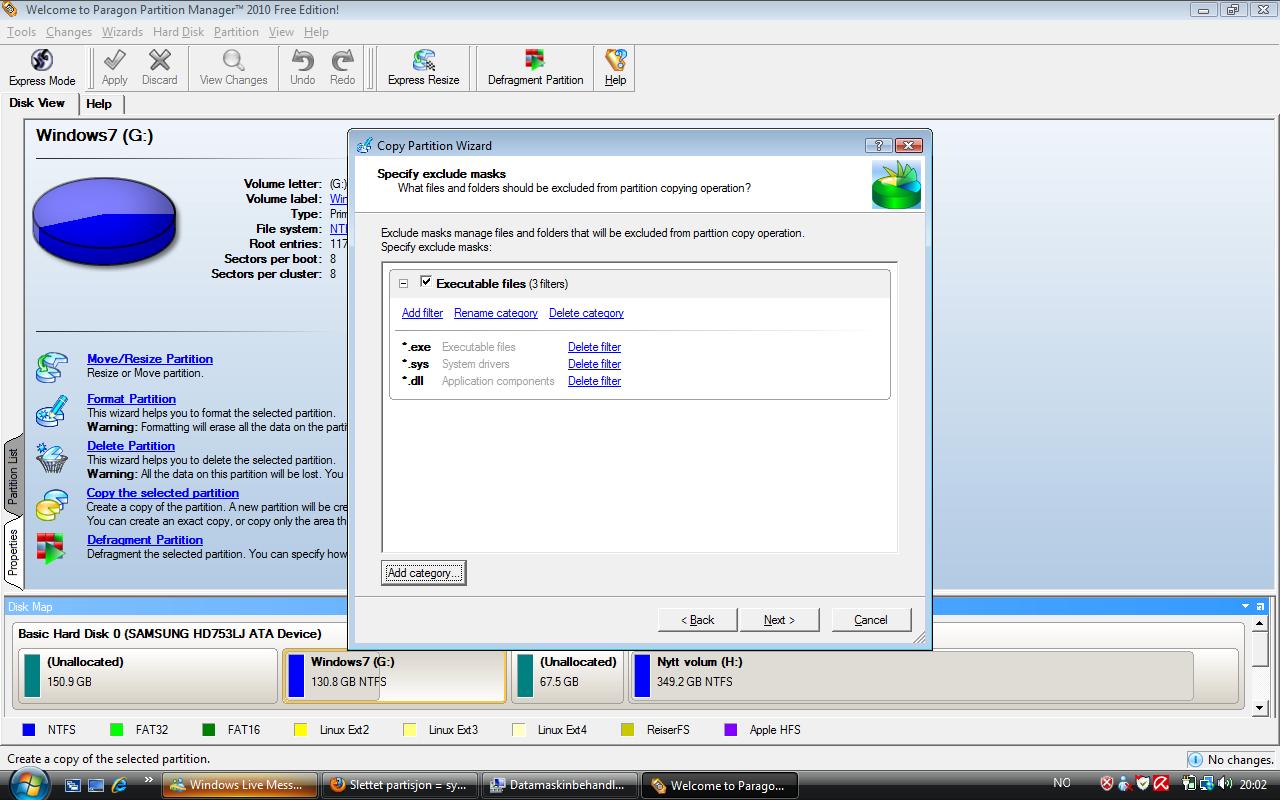The height and width of the screenshot is (800, 1280).
Task: Open the Wizards menu
Action: (x=122, y=32)
